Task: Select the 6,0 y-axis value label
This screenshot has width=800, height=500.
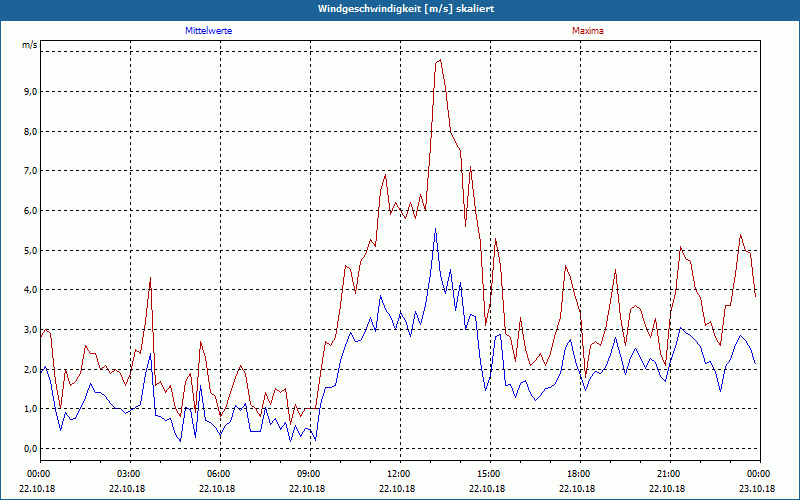Action: [30, 211]
